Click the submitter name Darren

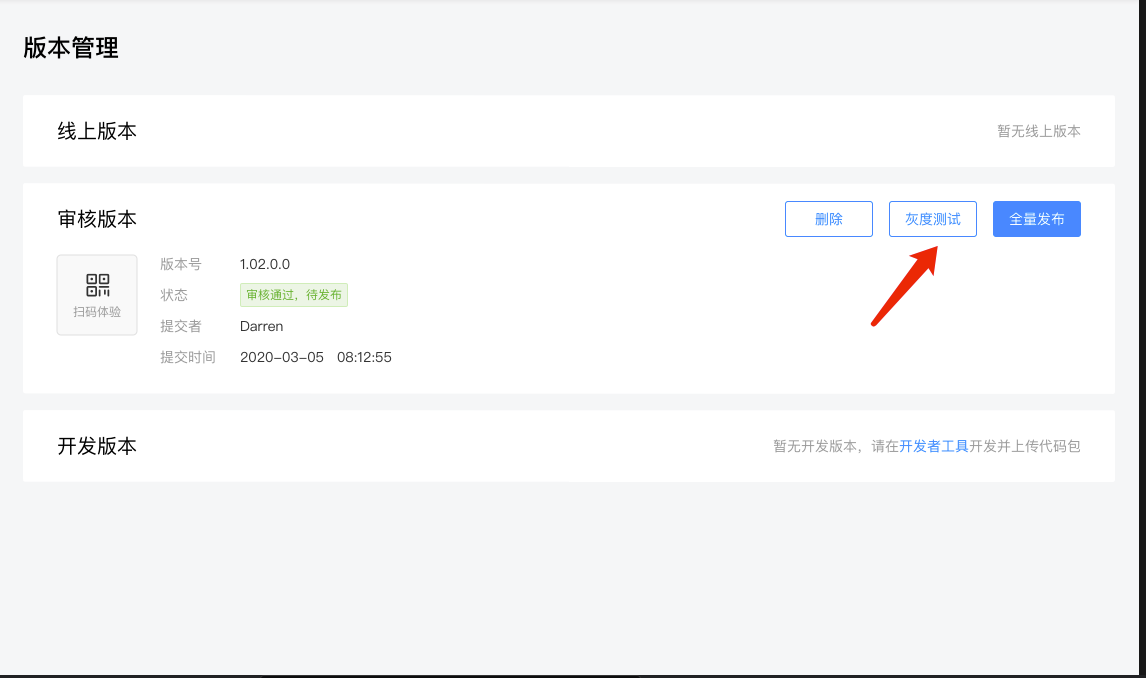pos(261,326)
